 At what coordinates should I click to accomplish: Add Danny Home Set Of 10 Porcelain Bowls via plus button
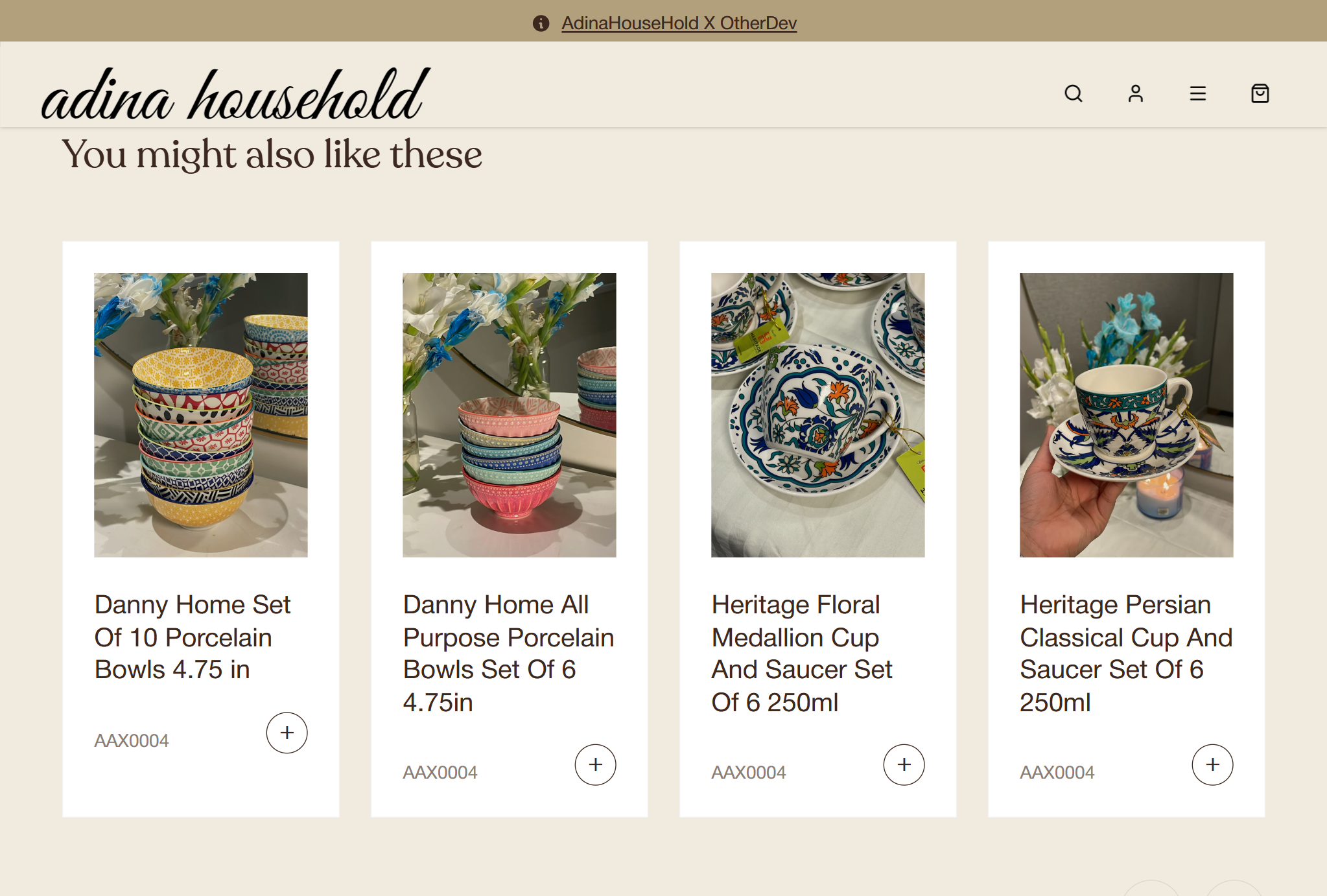pyautogui.click(x=287, y=733)
